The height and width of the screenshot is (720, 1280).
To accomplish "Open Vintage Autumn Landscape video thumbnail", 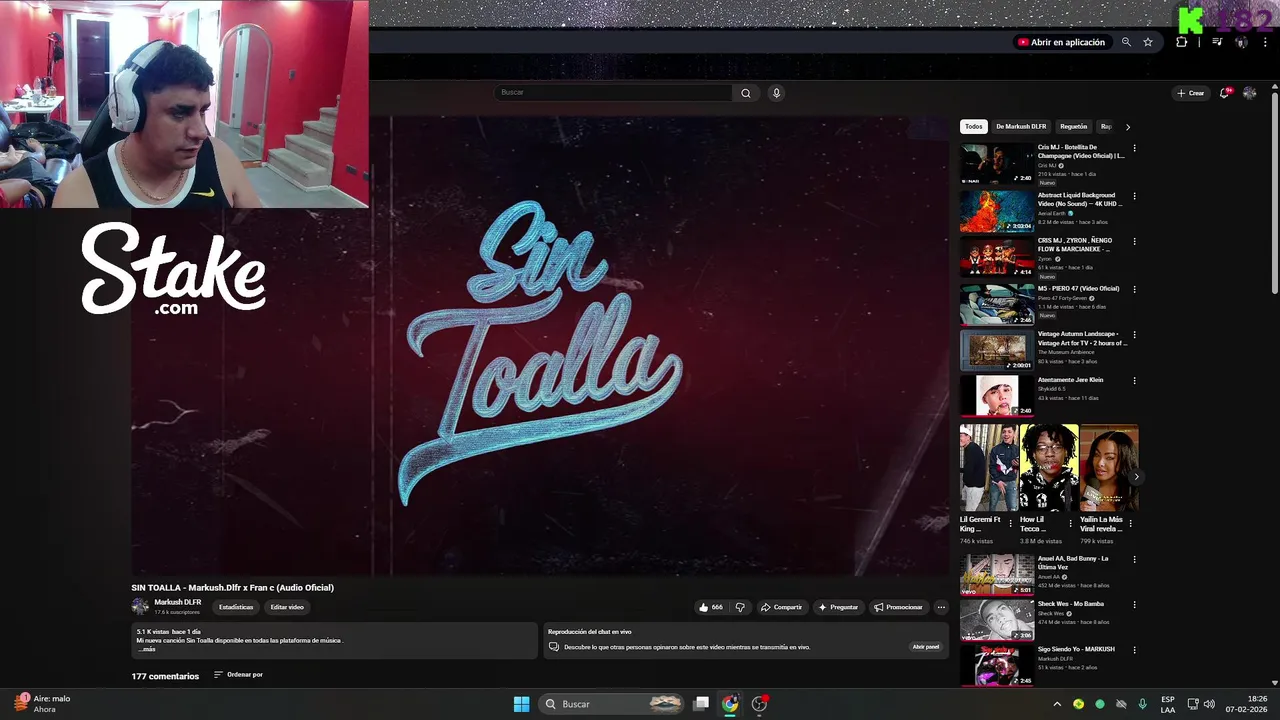I will pyautogui.click(x=997, y=350).
